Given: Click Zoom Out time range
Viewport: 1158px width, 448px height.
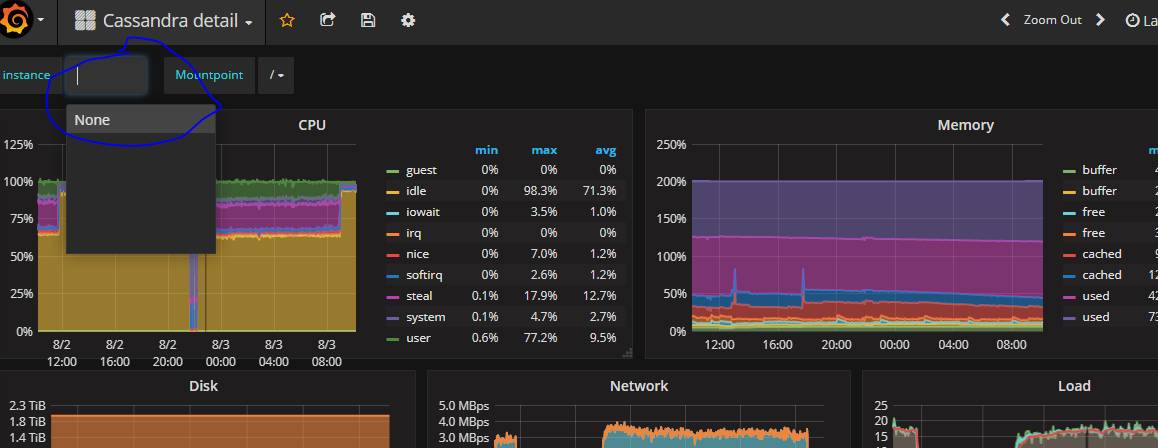Looking at the screenshot, I should [1052, 20].
